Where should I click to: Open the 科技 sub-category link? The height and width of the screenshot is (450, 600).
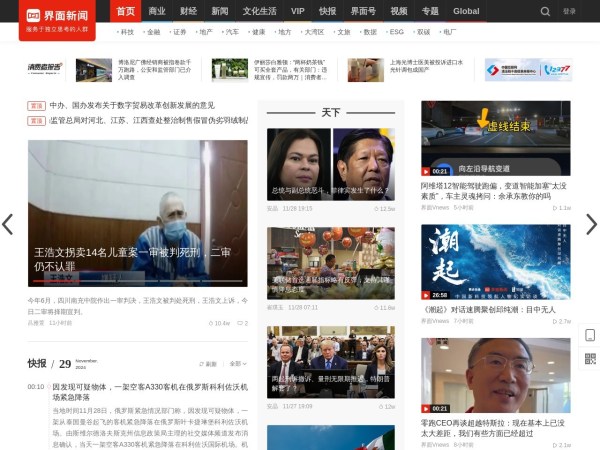pyautogui.click(x=126, y=32)
